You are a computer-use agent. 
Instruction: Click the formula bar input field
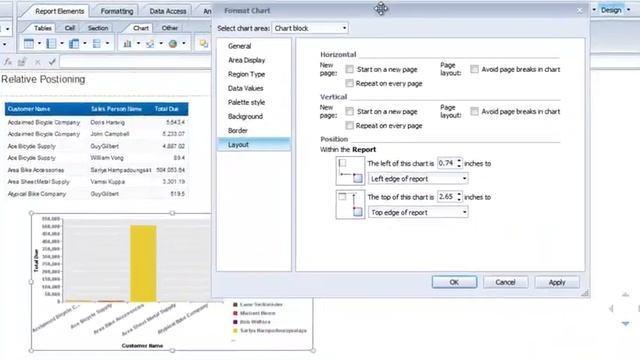[x=136, y=62]
